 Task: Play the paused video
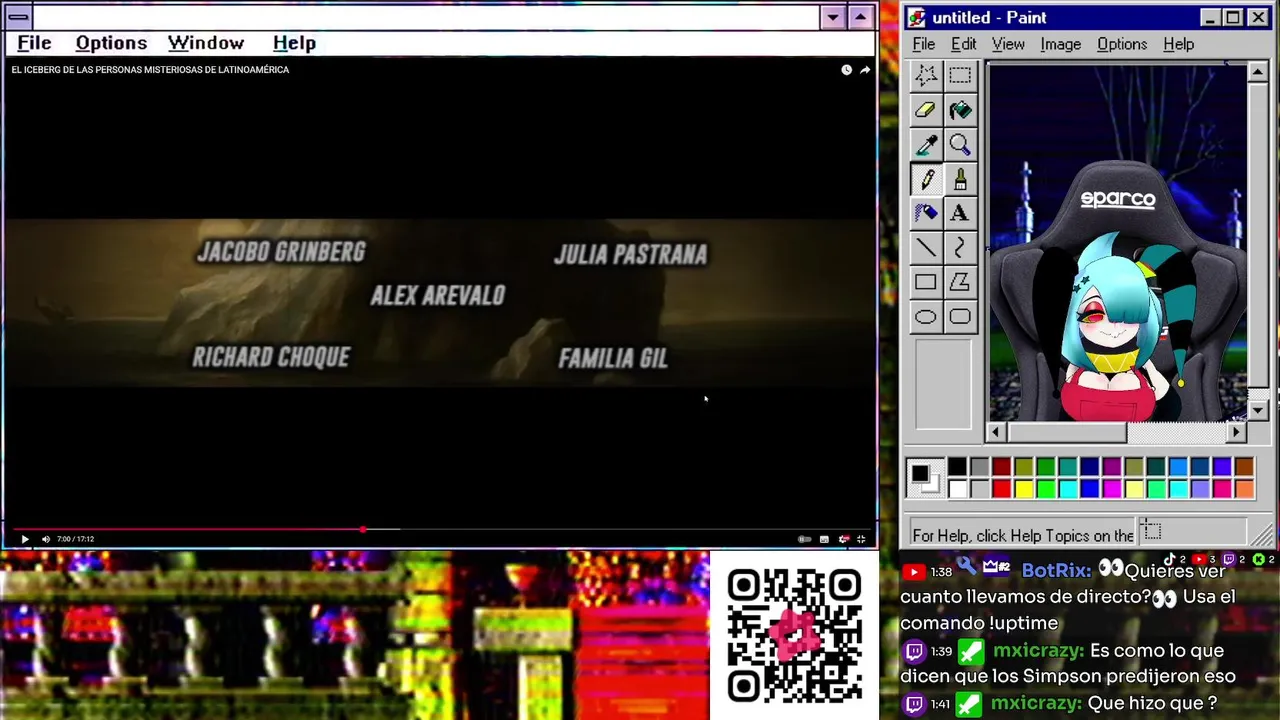pos(25,539)
